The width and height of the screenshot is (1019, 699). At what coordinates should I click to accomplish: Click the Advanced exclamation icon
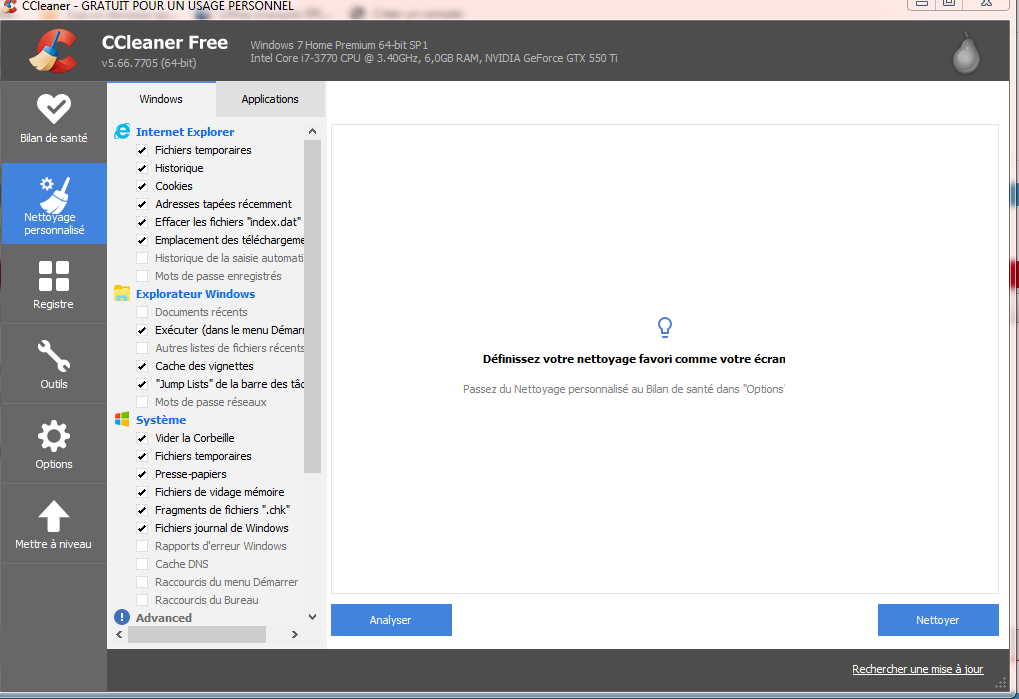(122, 617)
